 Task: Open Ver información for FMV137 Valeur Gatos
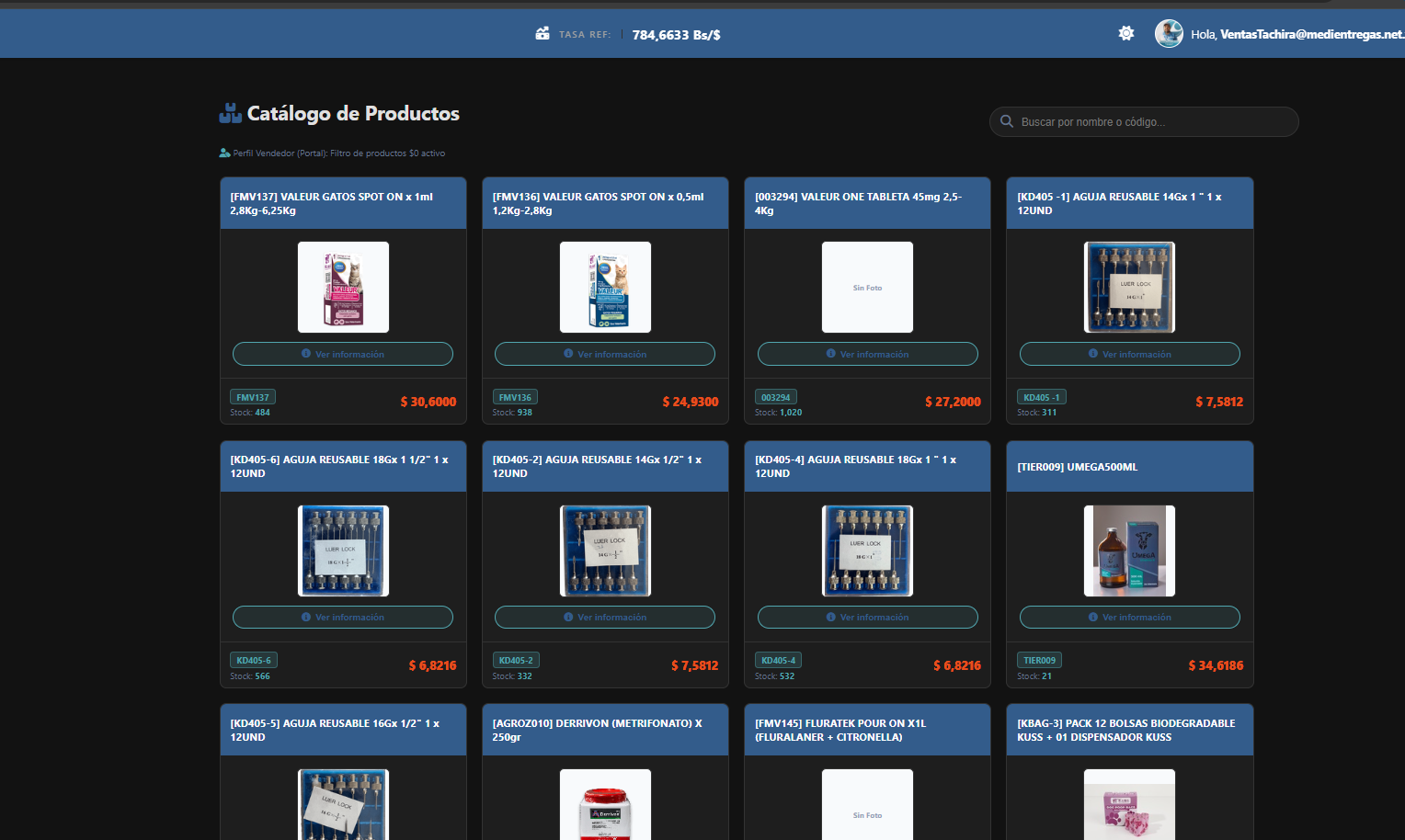343,354
